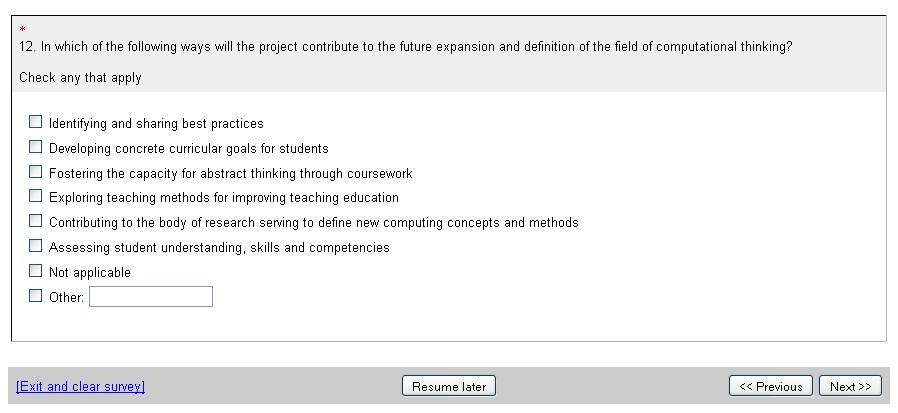Click the question 12 heading text
The width and height of the screenshot is (898, 413).
pos(406,47)
